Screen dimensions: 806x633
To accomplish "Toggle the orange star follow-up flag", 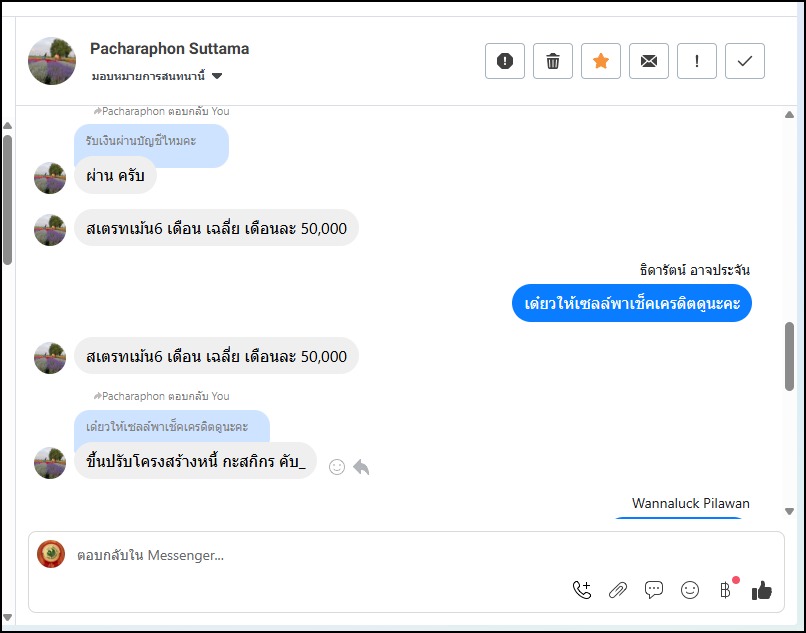I will coord(601,61).
